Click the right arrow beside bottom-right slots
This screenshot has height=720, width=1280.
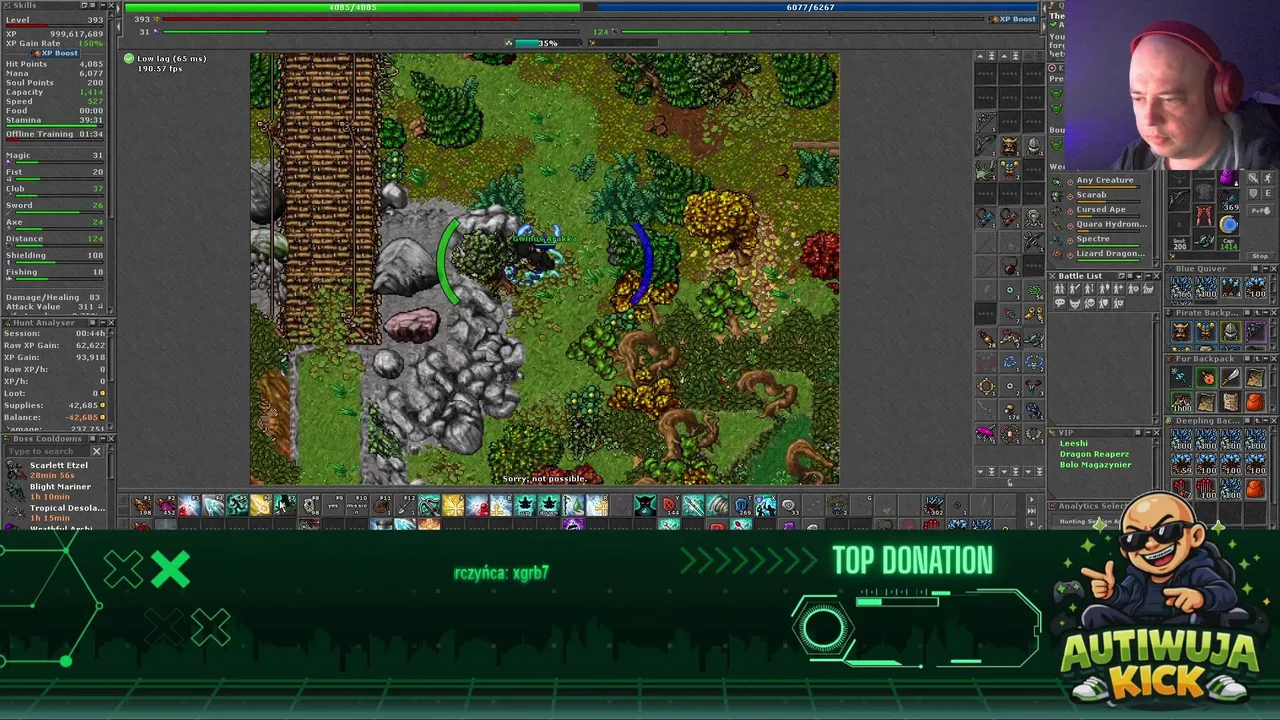tap(1032, 499)
